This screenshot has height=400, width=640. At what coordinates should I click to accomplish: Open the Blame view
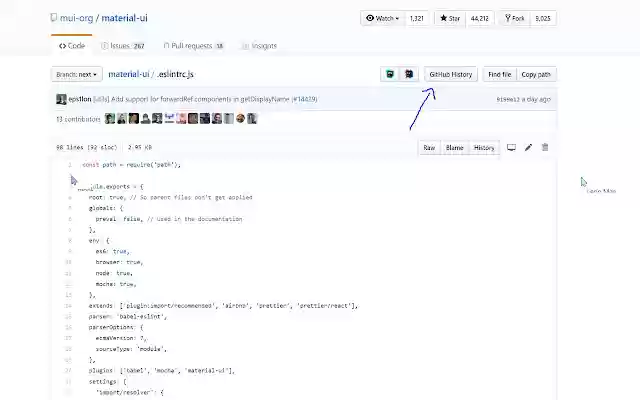pos(454,148)
